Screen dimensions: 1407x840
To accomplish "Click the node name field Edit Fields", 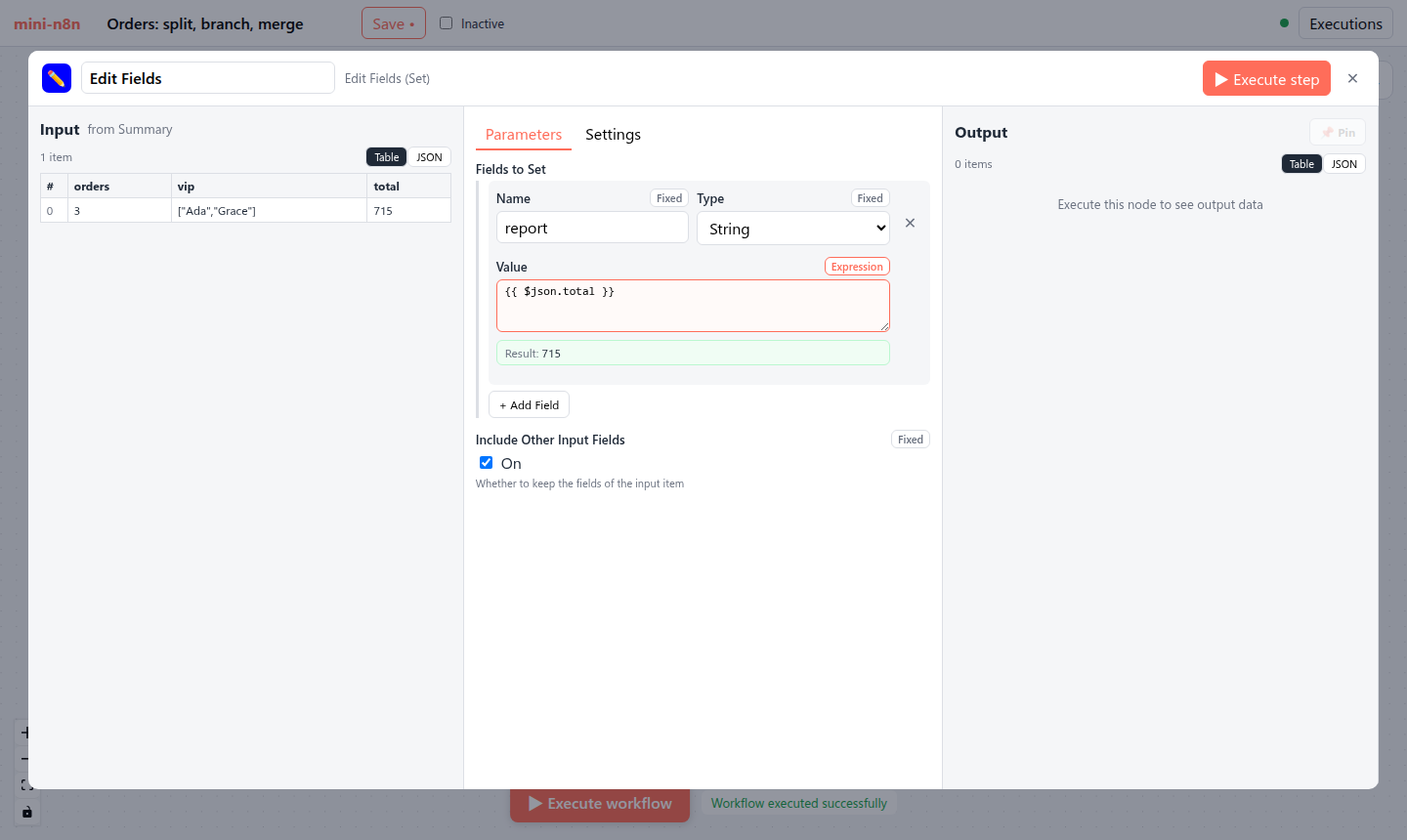I will [x=208, y=78].
